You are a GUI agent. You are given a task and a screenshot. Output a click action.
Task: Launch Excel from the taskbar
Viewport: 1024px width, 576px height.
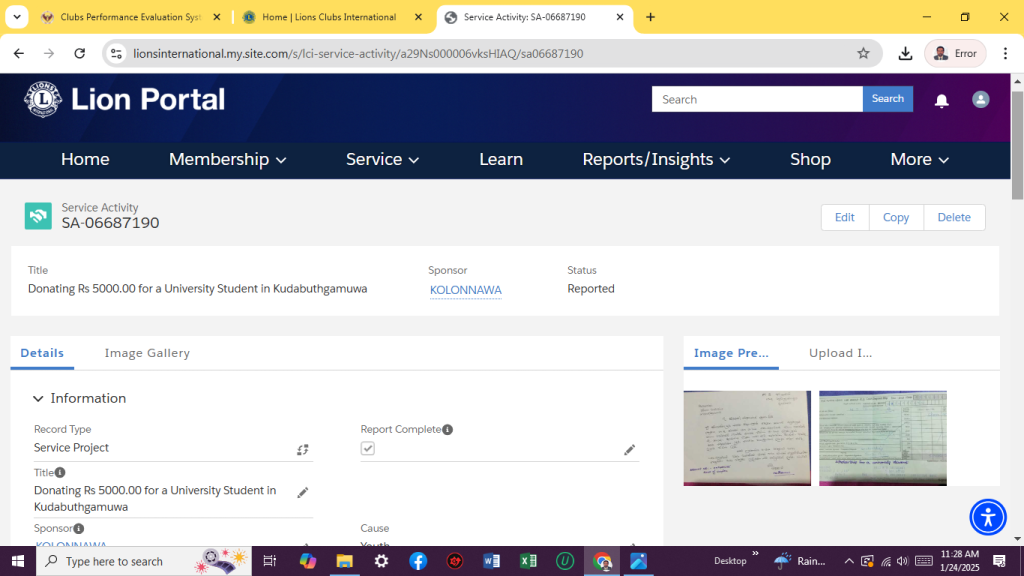coord(528,561)
